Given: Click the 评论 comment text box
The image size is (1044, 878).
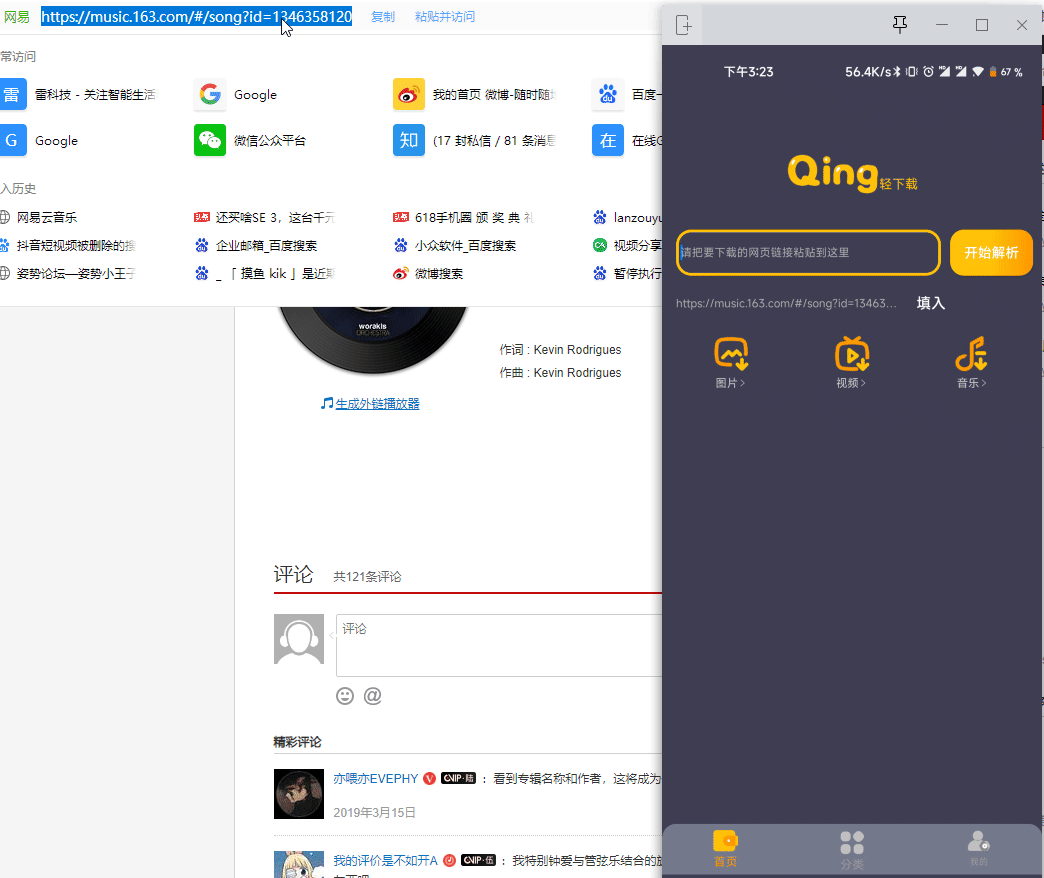Looking at the screenshot, I should pyautogui.click(x=499, y=645).
